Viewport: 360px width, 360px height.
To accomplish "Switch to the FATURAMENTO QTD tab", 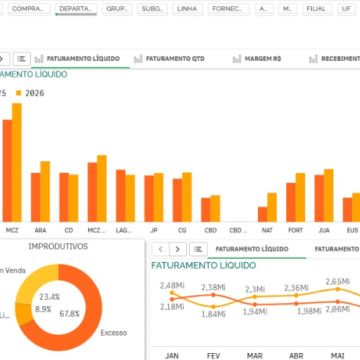I will tap(175, 59).
